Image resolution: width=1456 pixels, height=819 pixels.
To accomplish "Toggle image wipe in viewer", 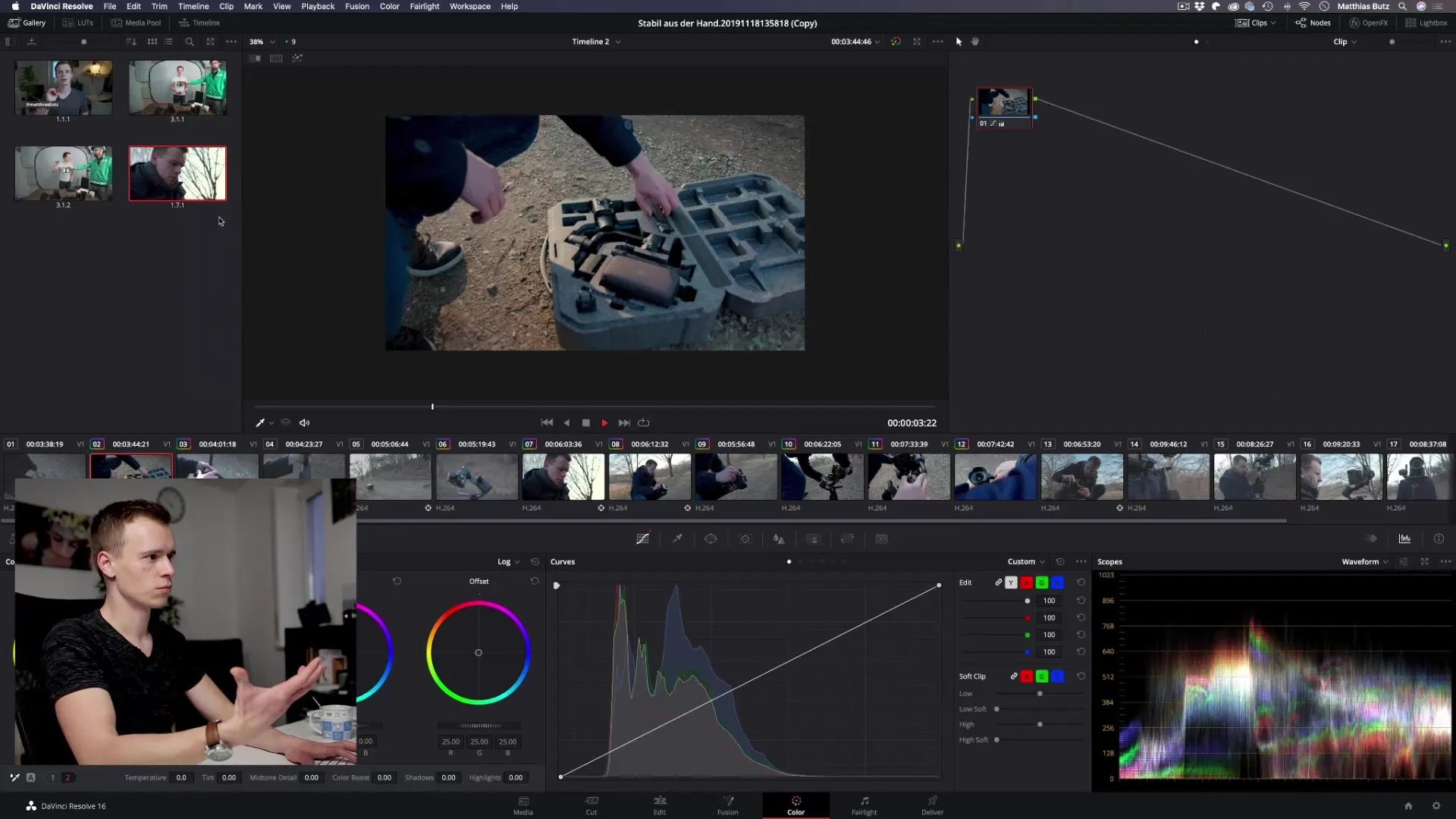I will [x=255, y=58].
